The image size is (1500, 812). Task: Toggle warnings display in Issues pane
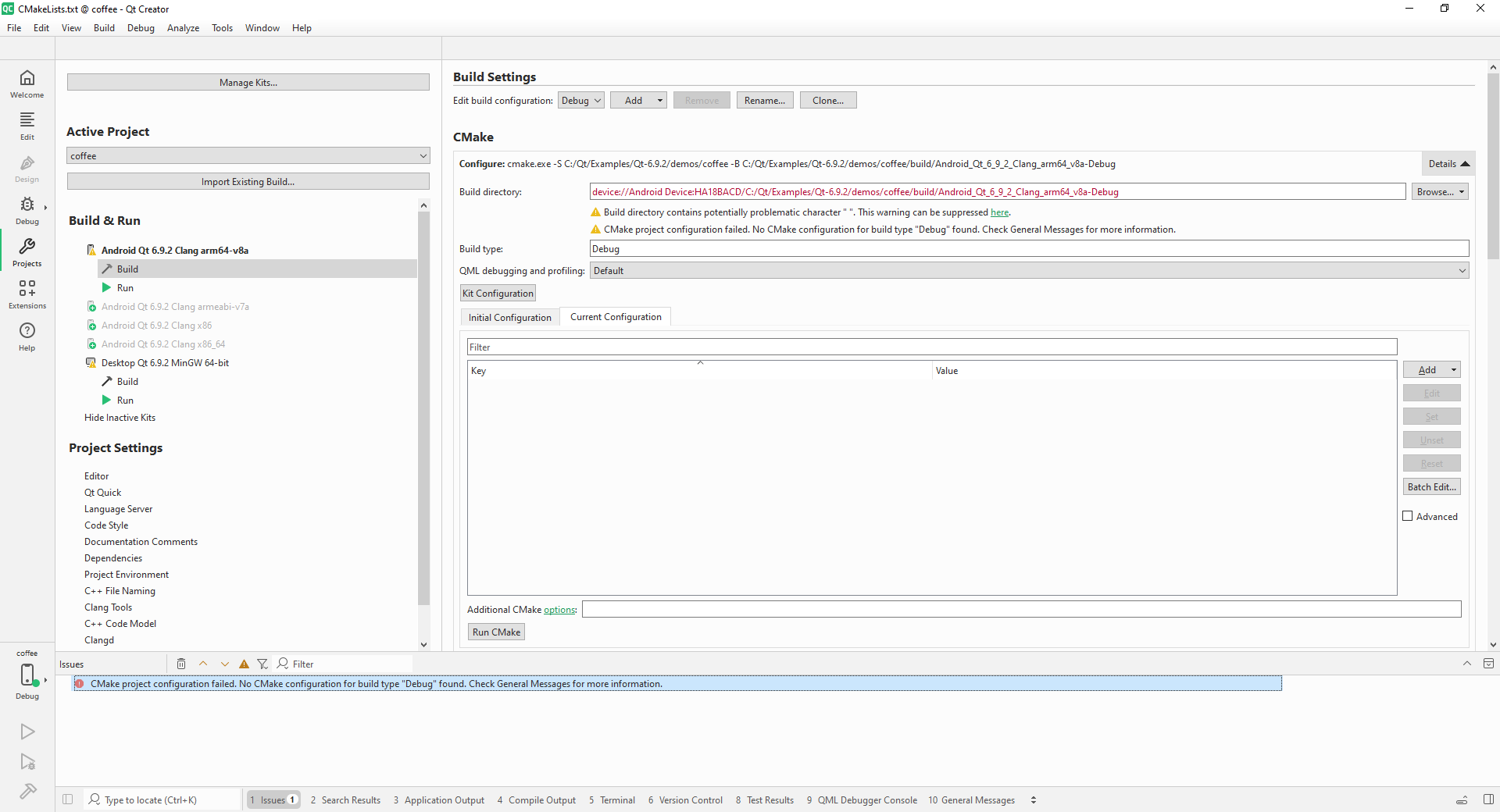(x=244, y=664)
